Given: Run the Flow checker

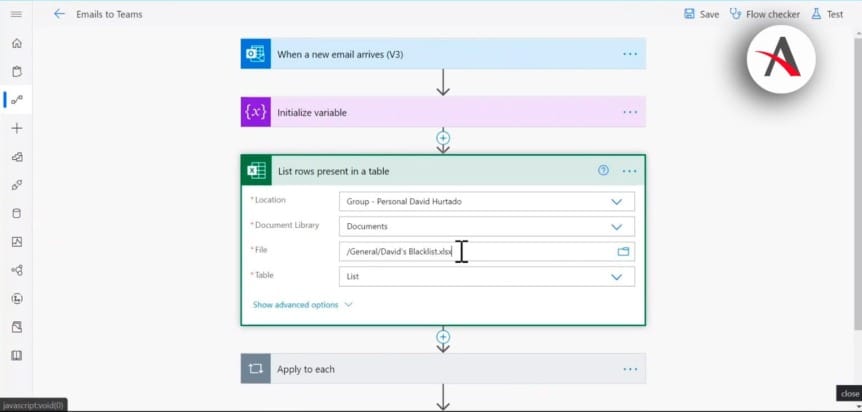Looking at the screenshot, I should [x=764, y=14].
